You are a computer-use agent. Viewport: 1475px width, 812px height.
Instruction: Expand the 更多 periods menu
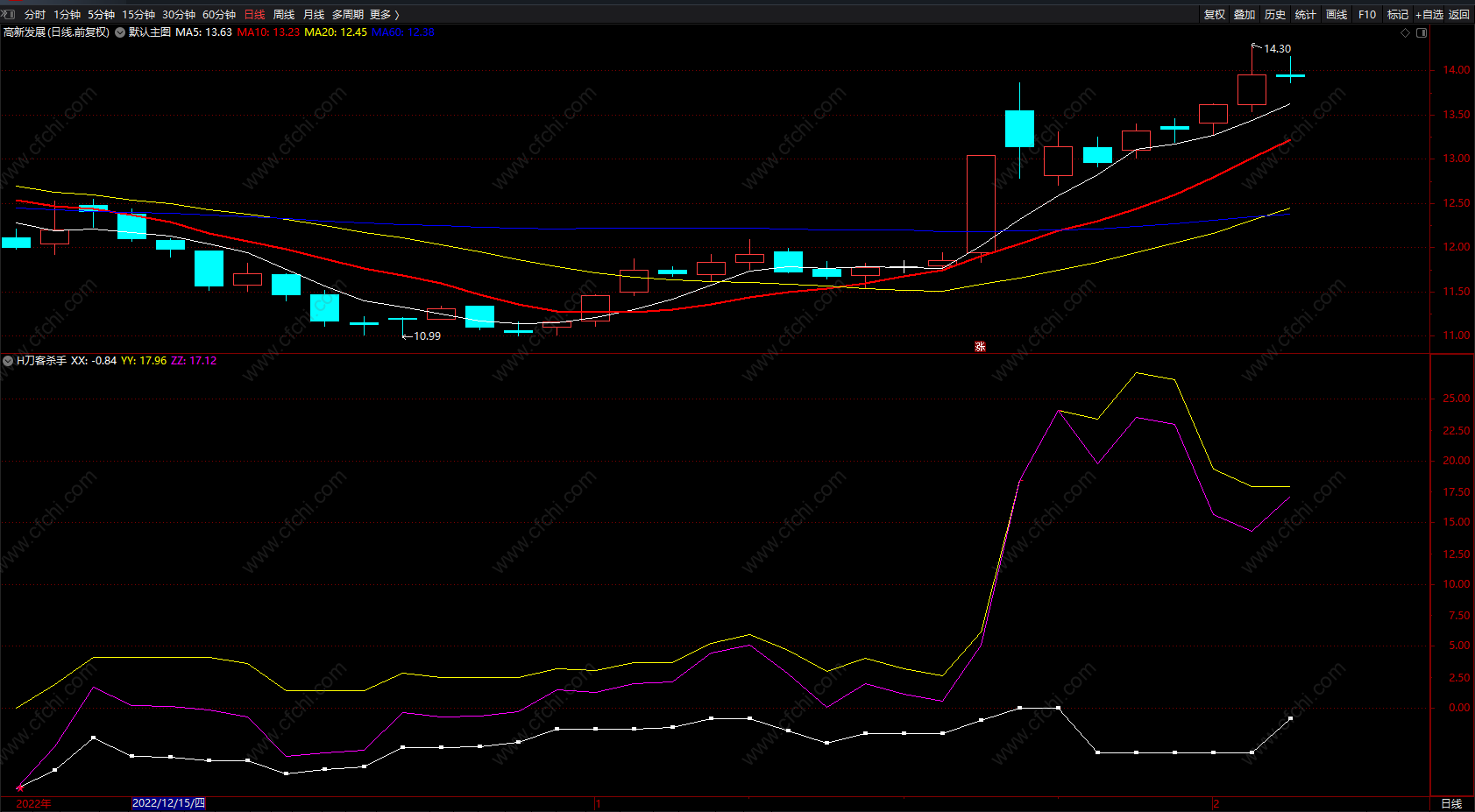[384, 15]
